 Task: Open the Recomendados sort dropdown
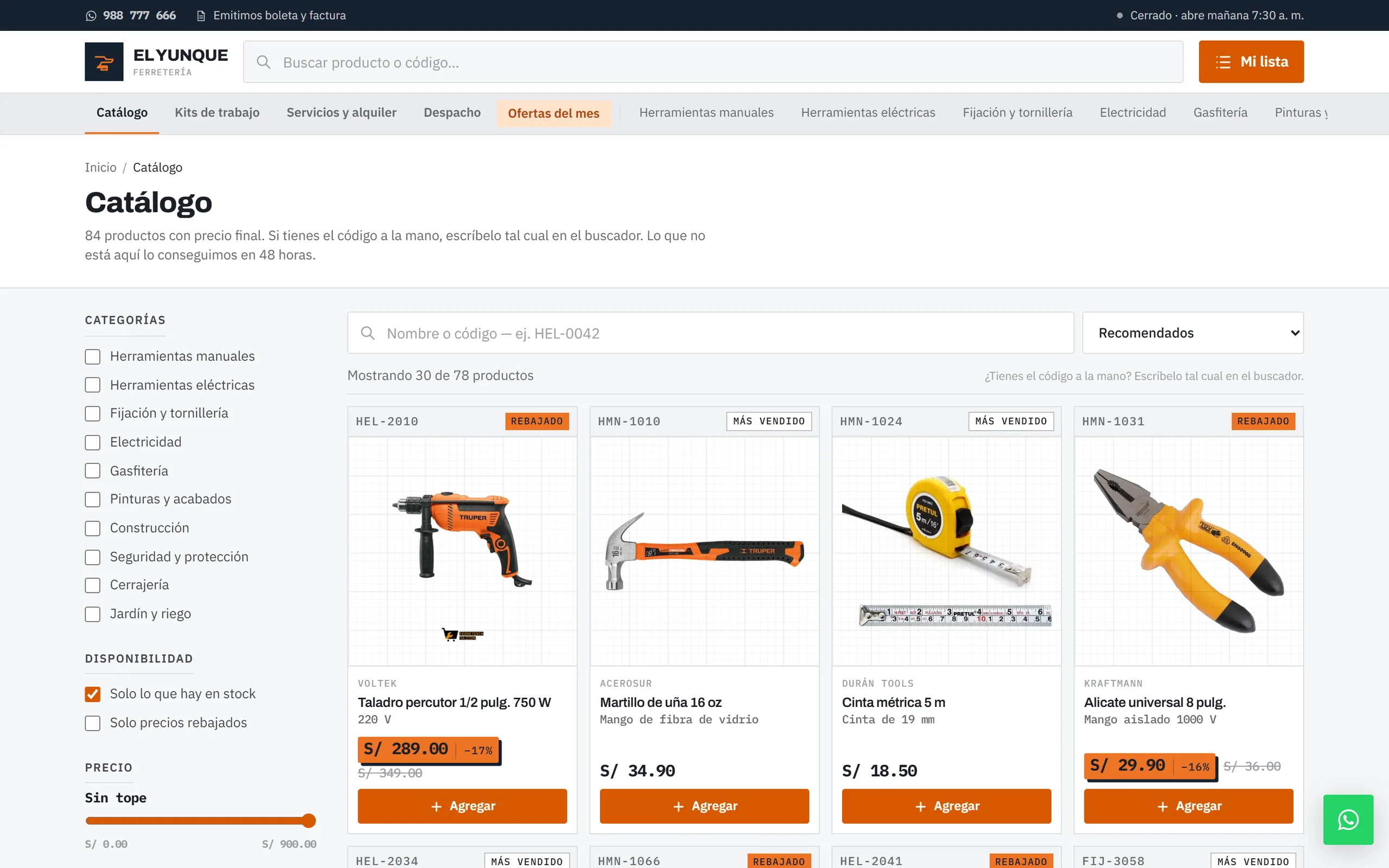tap(1193, 333)
